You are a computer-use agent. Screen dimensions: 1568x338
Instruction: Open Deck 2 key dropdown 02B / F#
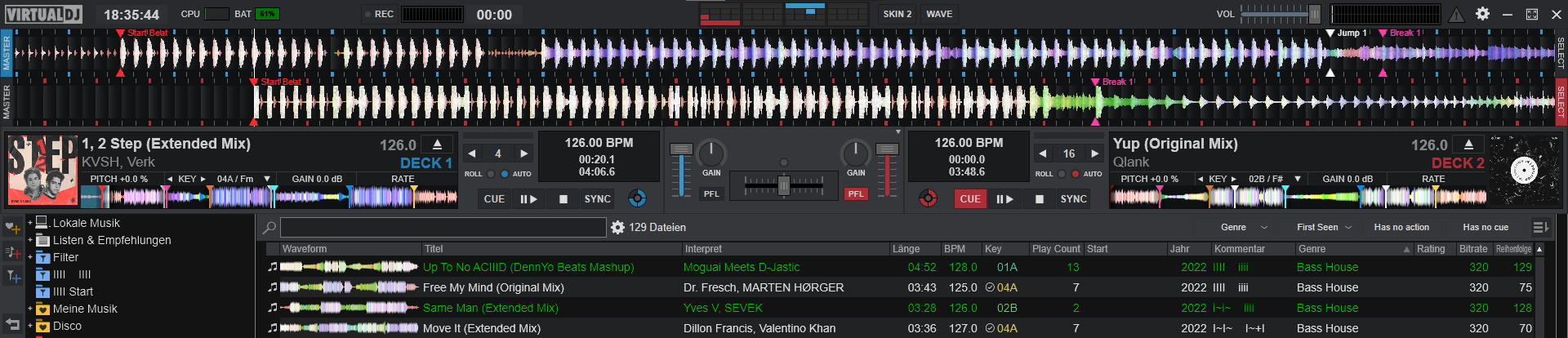(1298, 179)
